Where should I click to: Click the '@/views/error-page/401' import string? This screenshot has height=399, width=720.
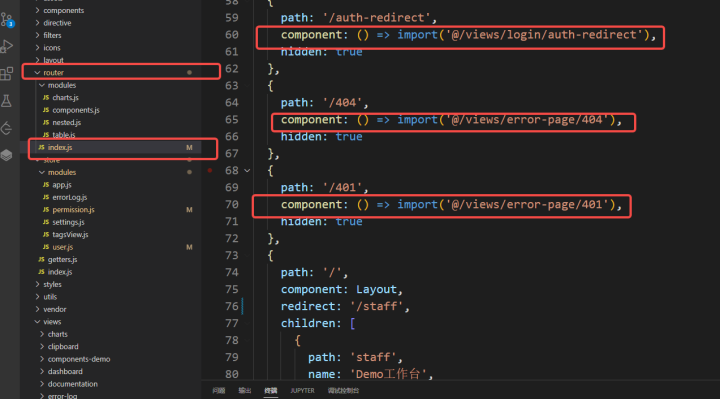coord(527,205)
